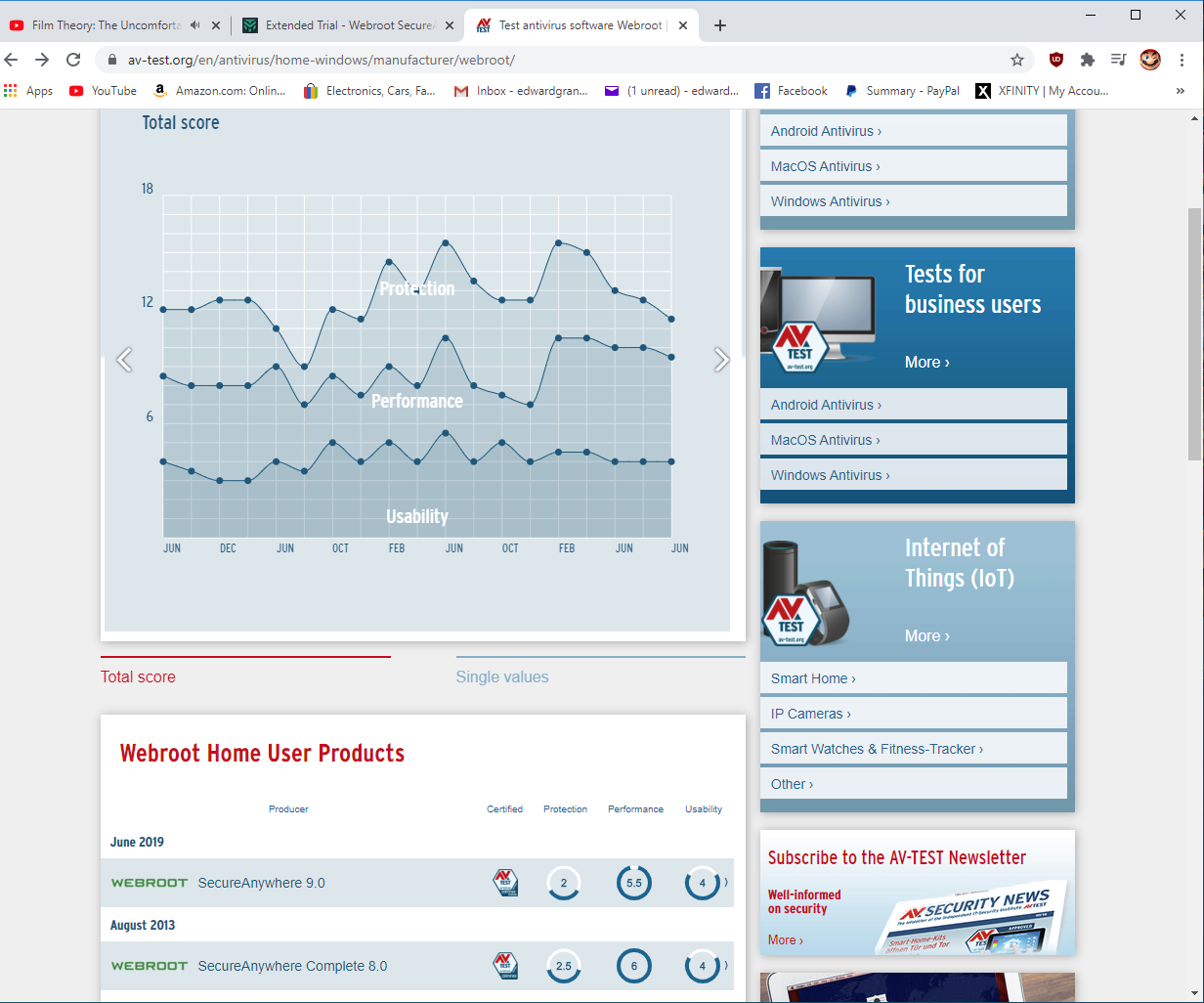Viewport: 1204px width, 1003px height.
Task: Open the Chrome three-dot menu
Action: coord(1182,60)
